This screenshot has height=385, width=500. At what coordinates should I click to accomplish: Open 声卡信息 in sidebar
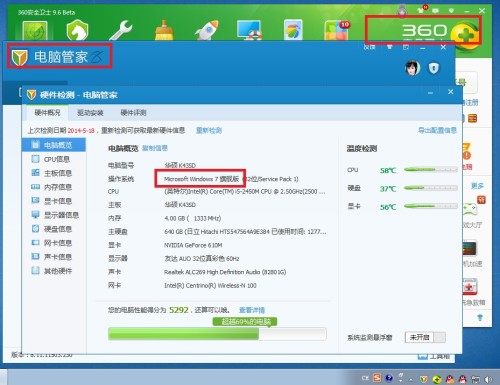[x=54, y=257]
